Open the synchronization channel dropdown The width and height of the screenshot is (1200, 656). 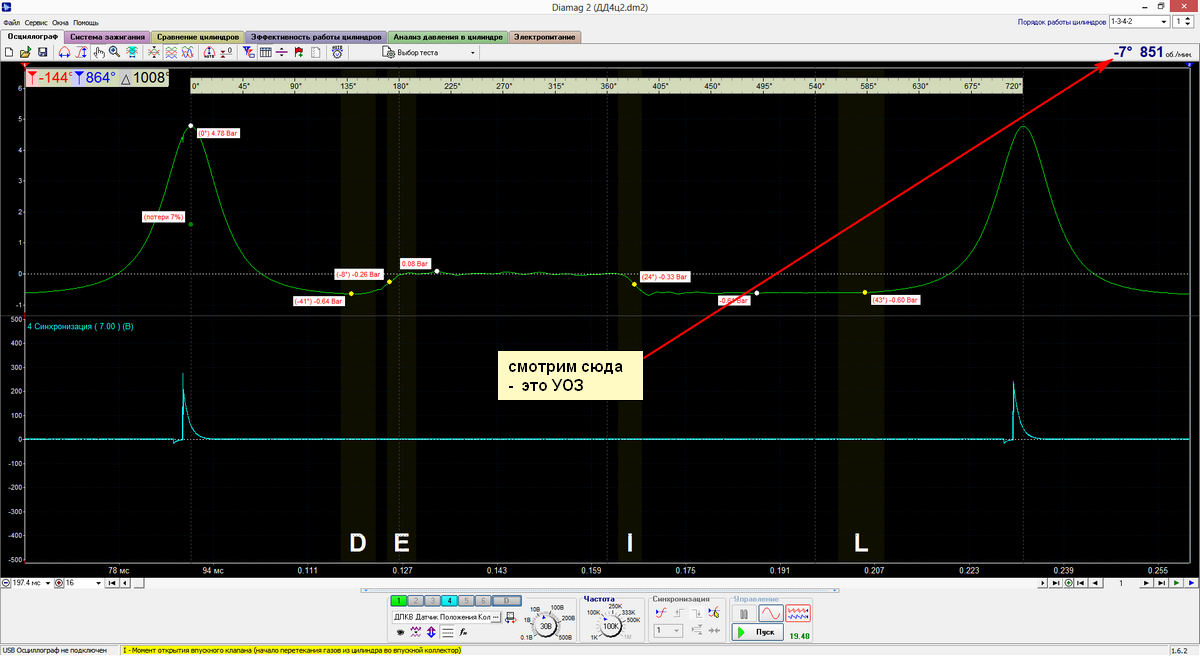click(670, 630)
